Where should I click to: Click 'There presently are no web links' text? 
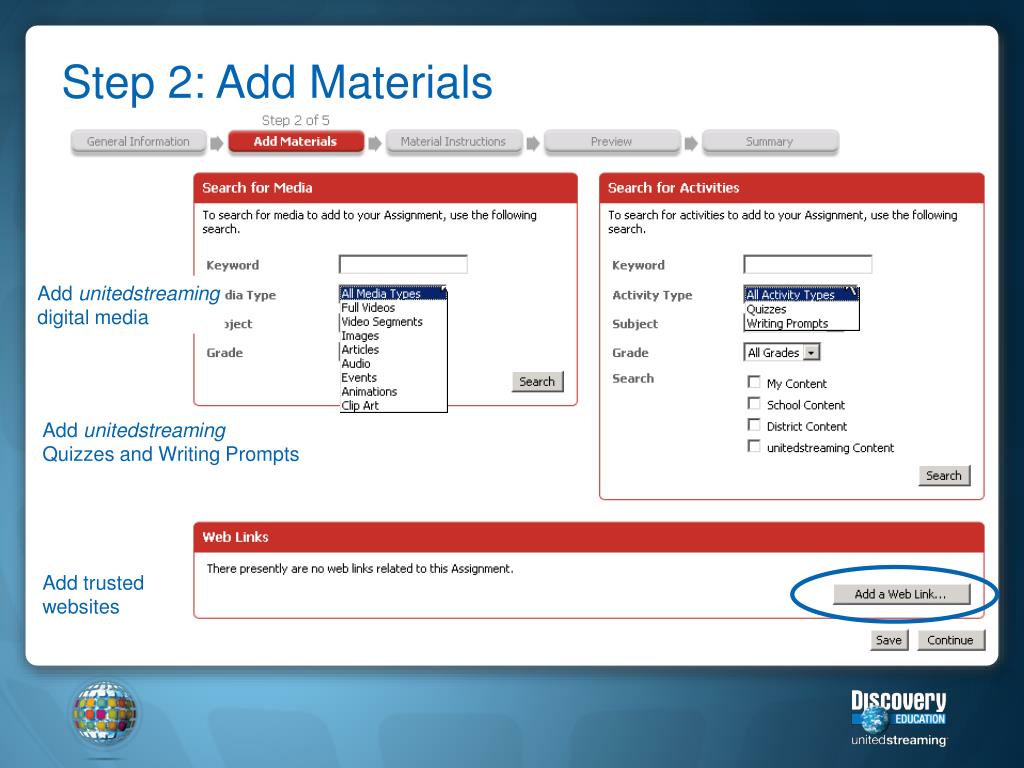coord(360,569)
